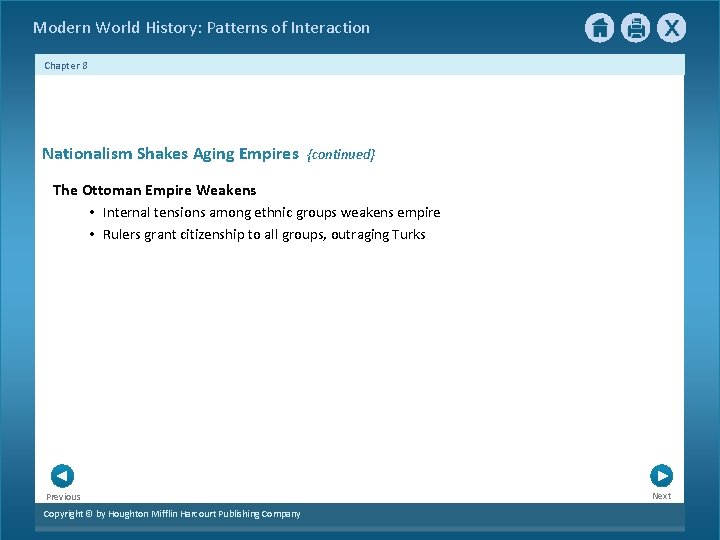Select 'The Ottoman Empire Weakens' subheading
This screenshot has height=540, width=720.
pos(154,190)
